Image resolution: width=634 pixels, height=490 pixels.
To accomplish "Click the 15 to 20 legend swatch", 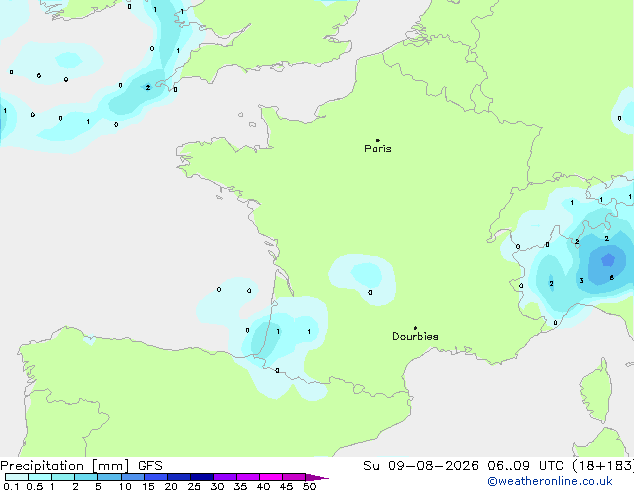I will point(156,477).
